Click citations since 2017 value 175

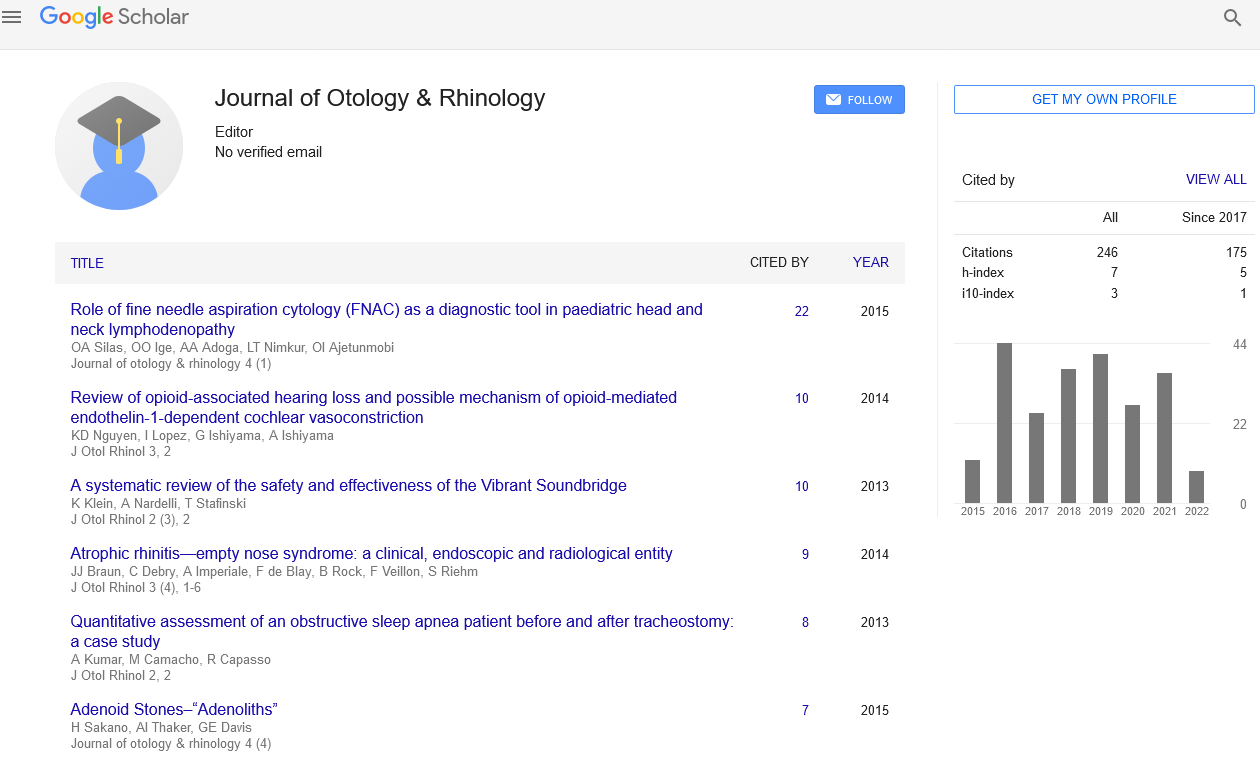tap(1236, 252)
